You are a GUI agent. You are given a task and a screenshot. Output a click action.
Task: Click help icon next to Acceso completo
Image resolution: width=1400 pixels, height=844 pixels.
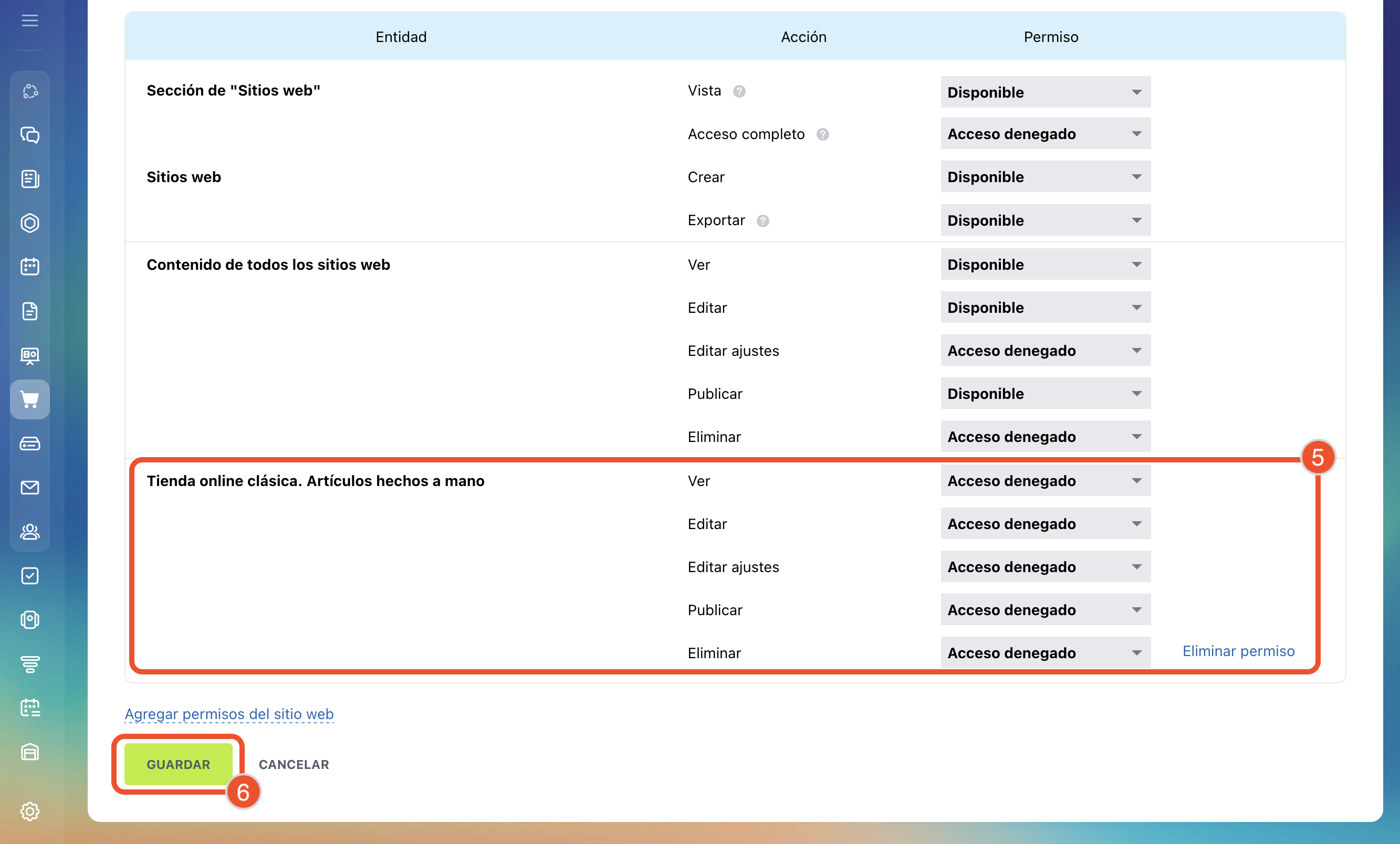pyautogui.click(x=822, y=134)
